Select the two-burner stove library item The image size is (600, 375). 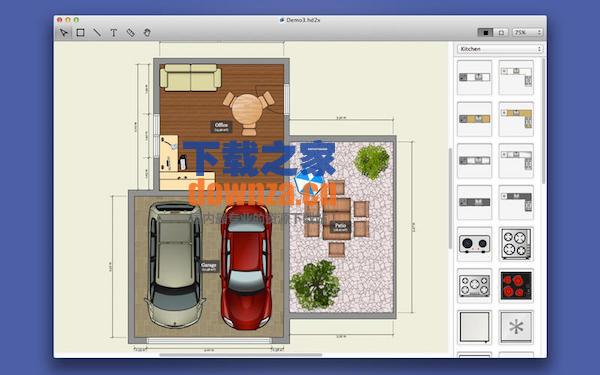pos(474,244)
